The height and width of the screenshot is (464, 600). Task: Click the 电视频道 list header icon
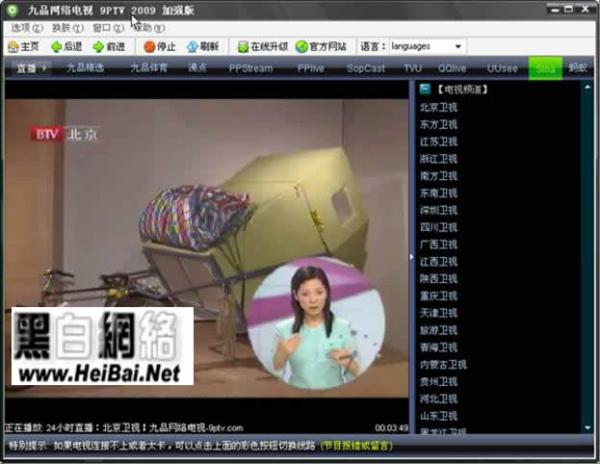425,89
